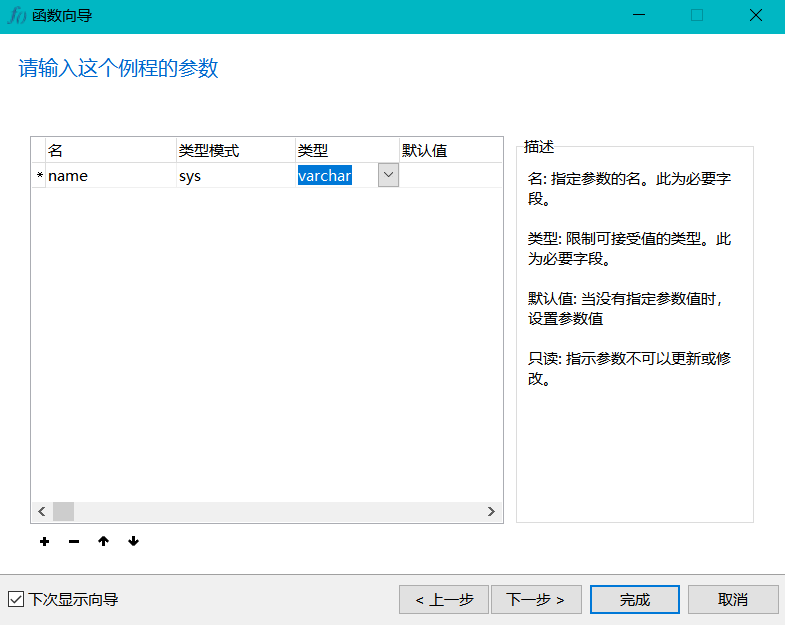Click 默认值 column header
This screenshot has width=785, height=625.
[x=451, y=150]
